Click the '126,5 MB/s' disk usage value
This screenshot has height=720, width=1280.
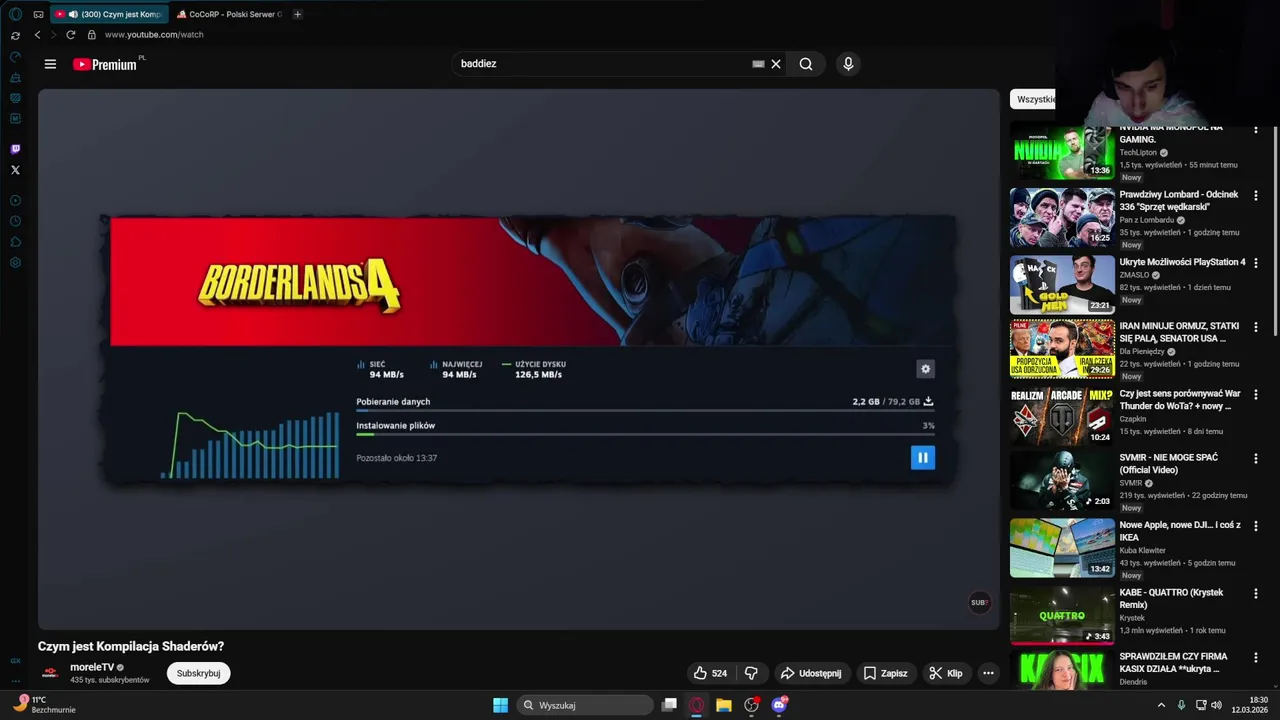(x=538, y=374)
